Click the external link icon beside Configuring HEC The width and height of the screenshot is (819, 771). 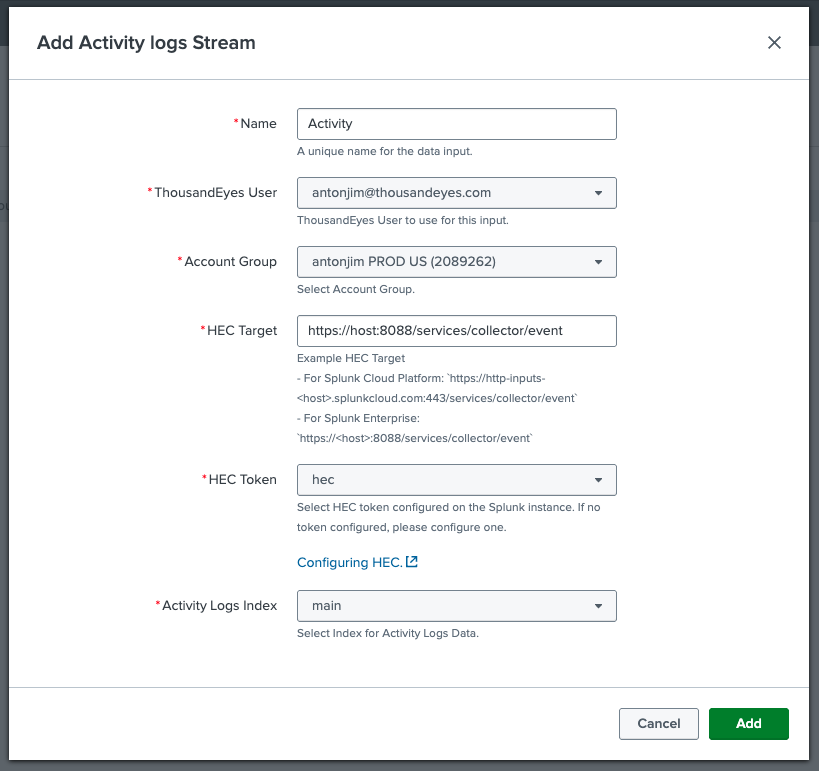point(411,562)
